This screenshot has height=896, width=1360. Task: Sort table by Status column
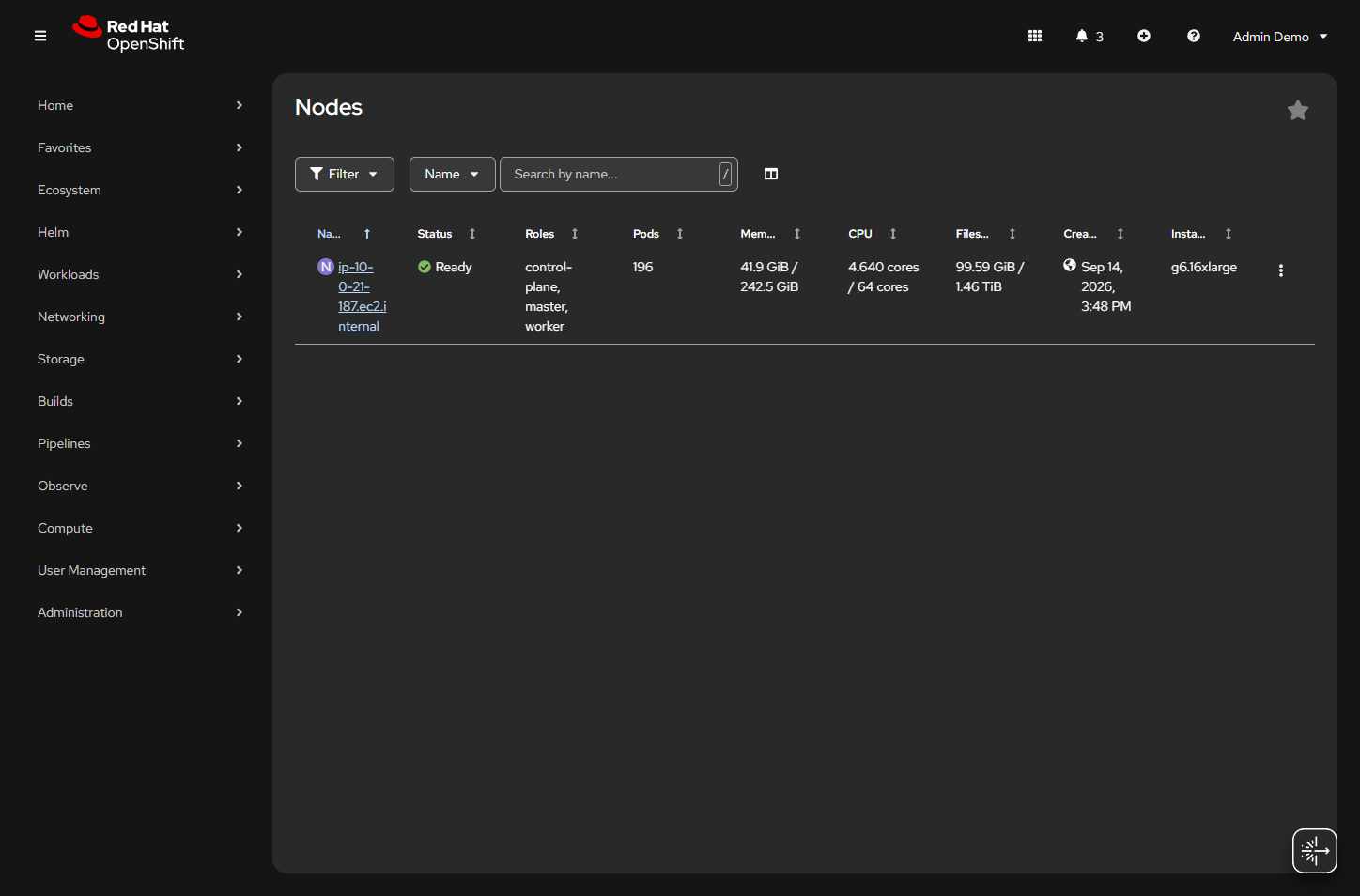447,234
